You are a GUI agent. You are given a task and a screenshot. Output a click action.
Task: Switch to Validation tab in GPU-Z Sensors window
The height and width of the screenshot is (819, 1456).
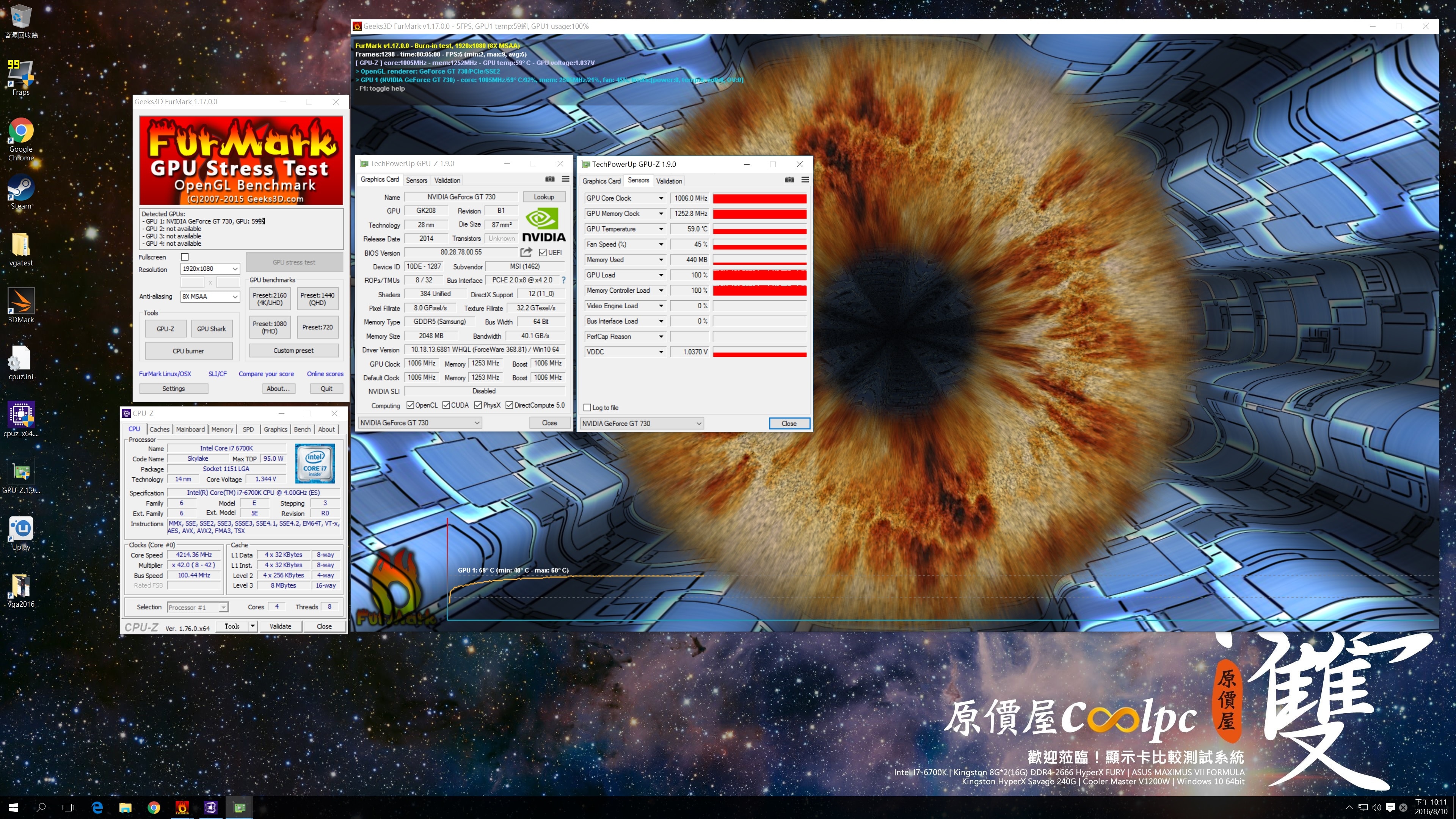tap(669, 181)
